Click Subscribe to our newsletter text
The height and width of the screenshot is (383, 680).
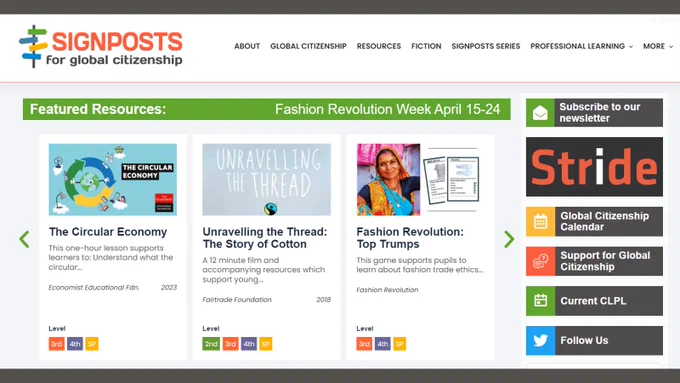[x=599, y=113]
